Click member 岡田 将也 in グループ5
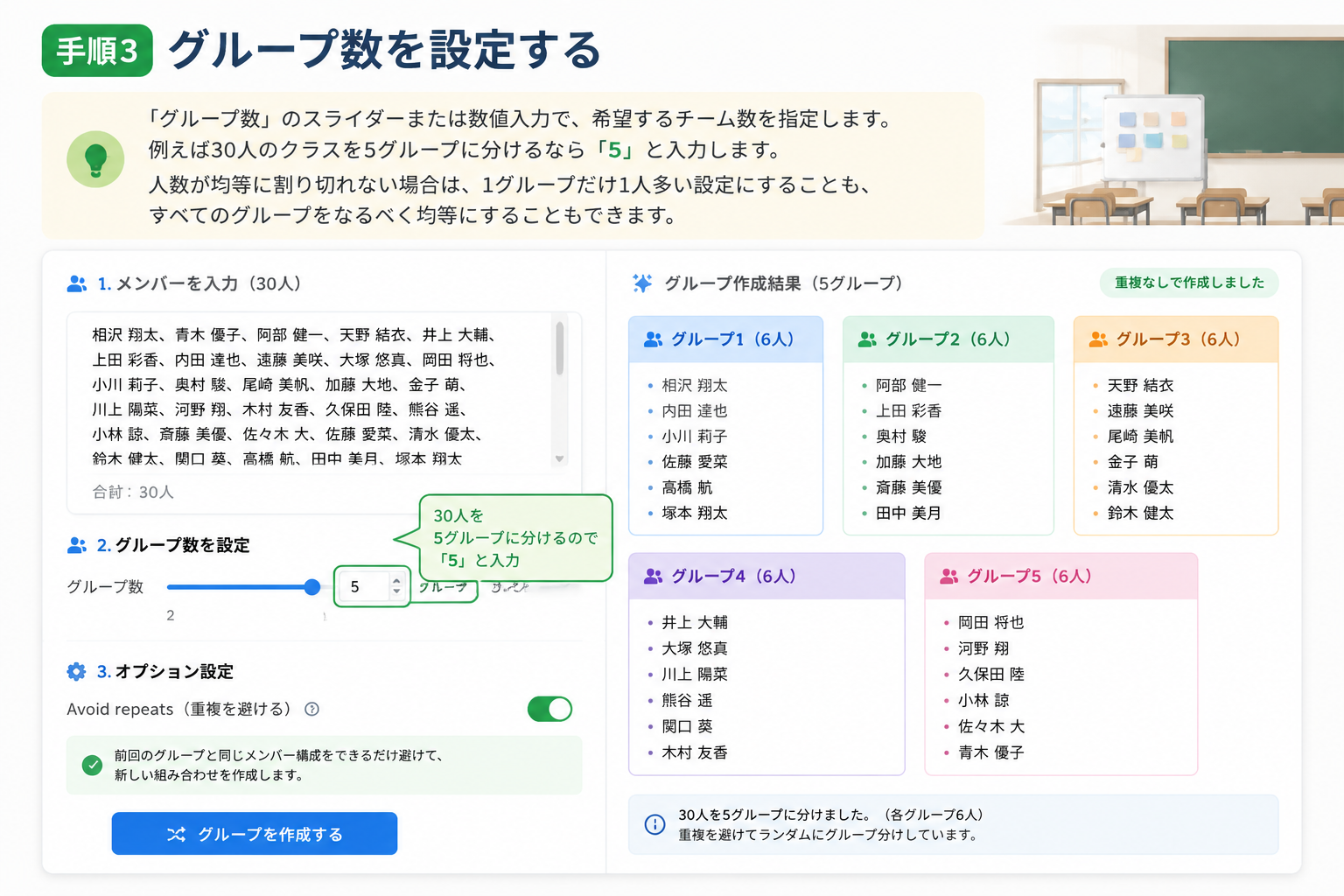 click(x=991, y=623)
